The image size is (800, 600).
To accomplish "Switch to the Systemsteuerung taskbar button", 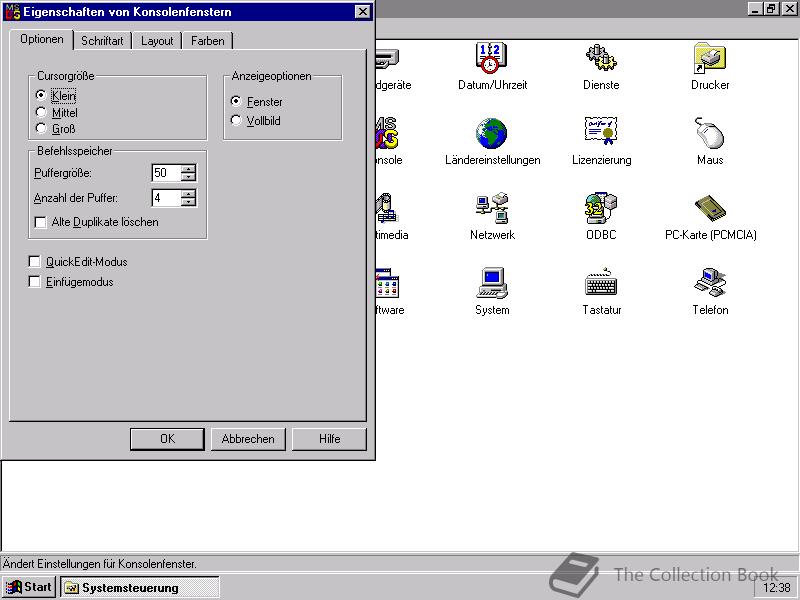I will [x=140, y=587].
